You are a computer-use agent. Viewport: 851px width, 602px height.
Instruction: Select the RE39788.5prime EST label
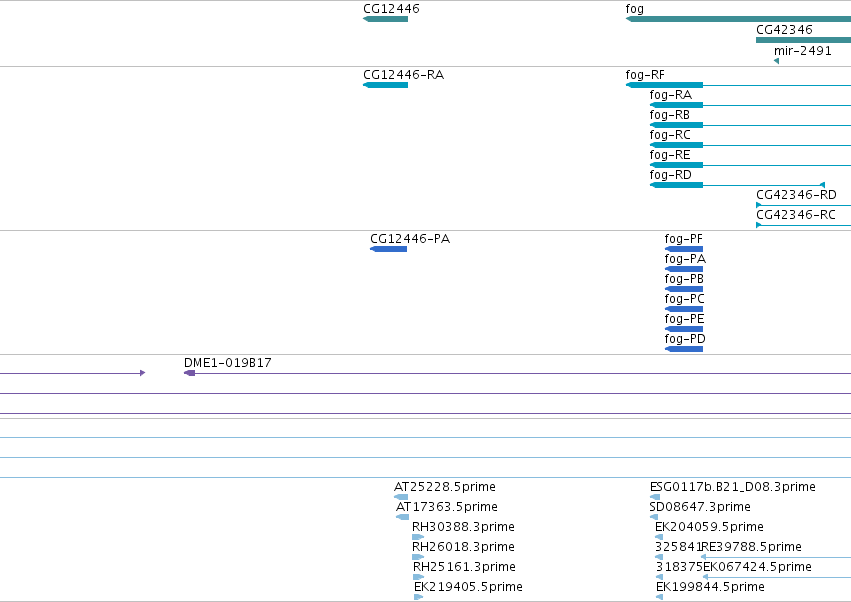[752, 547]
